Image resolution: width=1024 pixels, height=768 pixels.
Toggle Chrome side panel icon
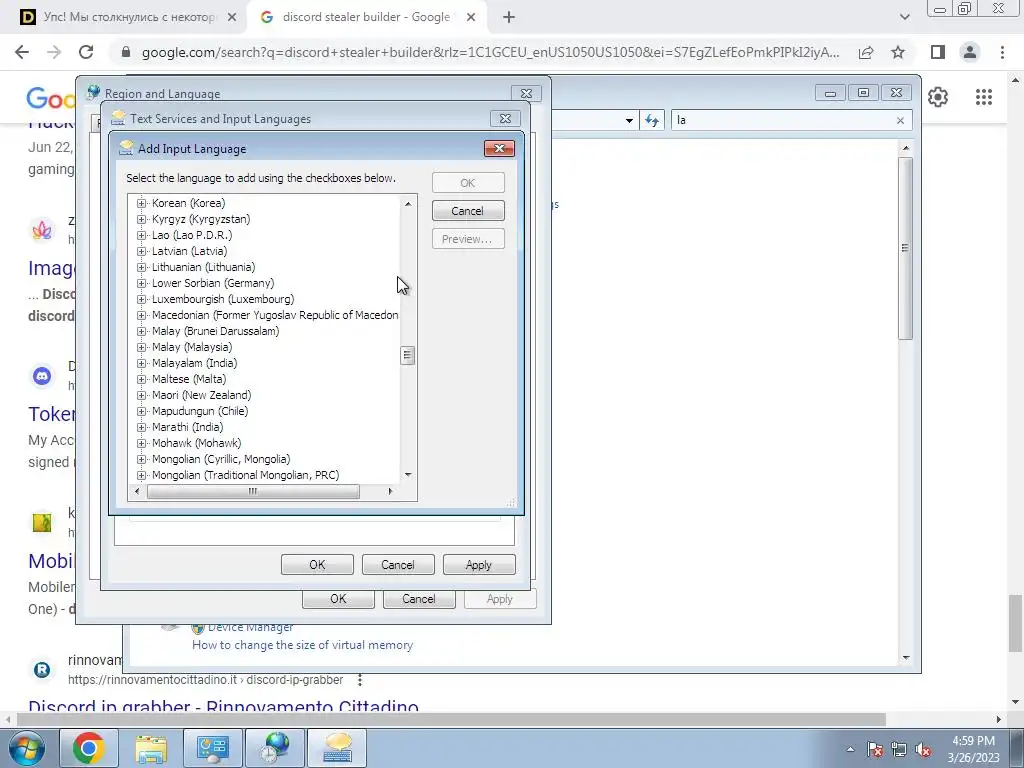(x=938, y=52)
